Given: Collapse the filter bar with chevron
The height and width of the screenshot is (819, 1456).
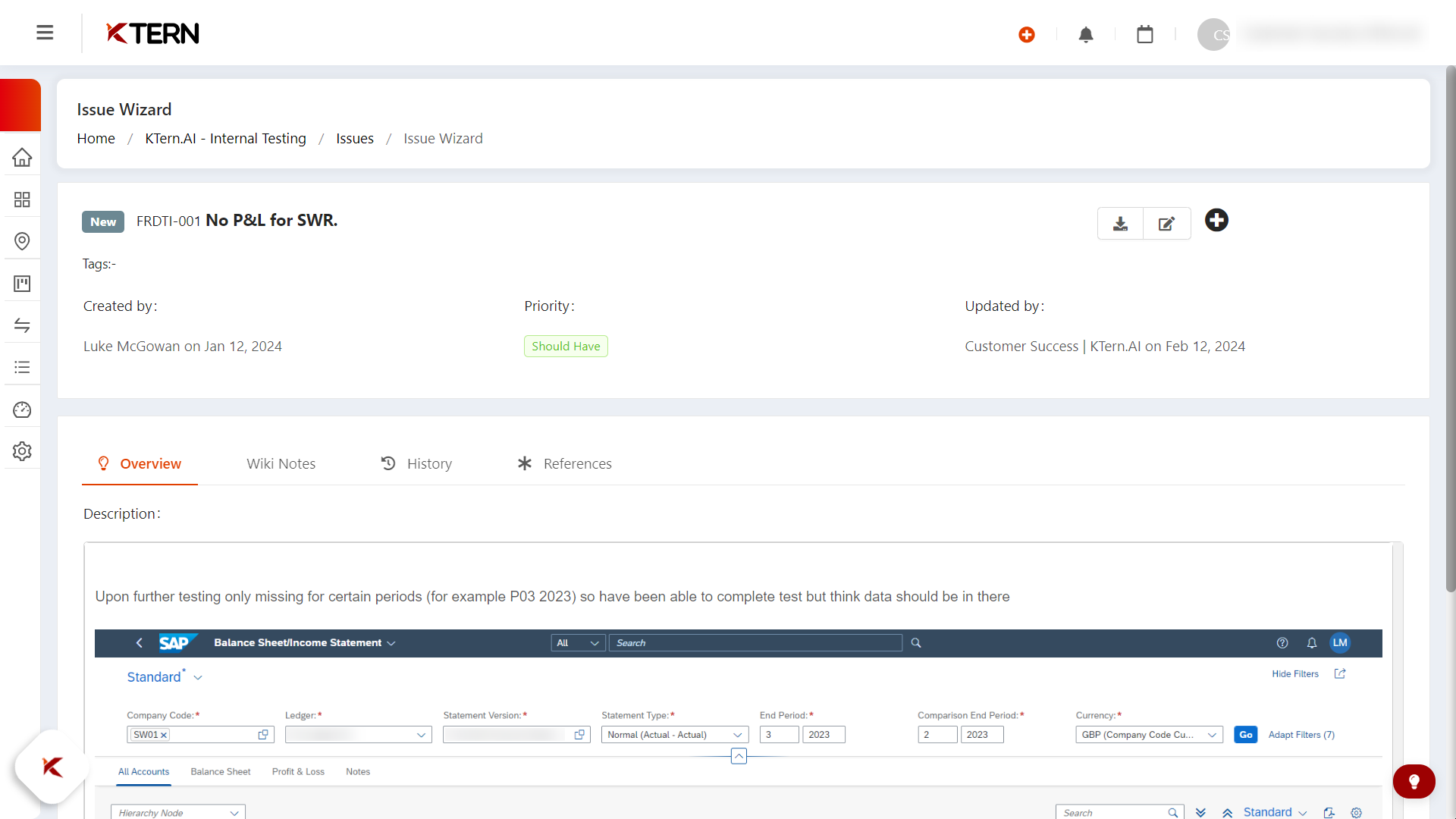Looking at the screenshot, I should pyautogui.click(x=739, y=756).
